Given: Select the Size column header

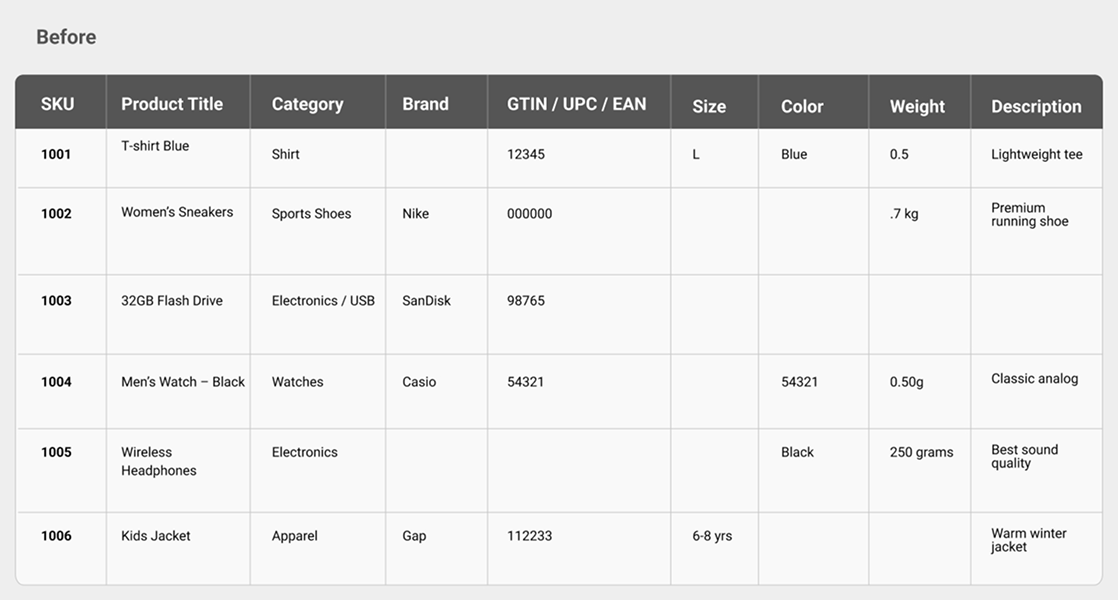Looking at the screenshot, I should [x=709, y=106].
